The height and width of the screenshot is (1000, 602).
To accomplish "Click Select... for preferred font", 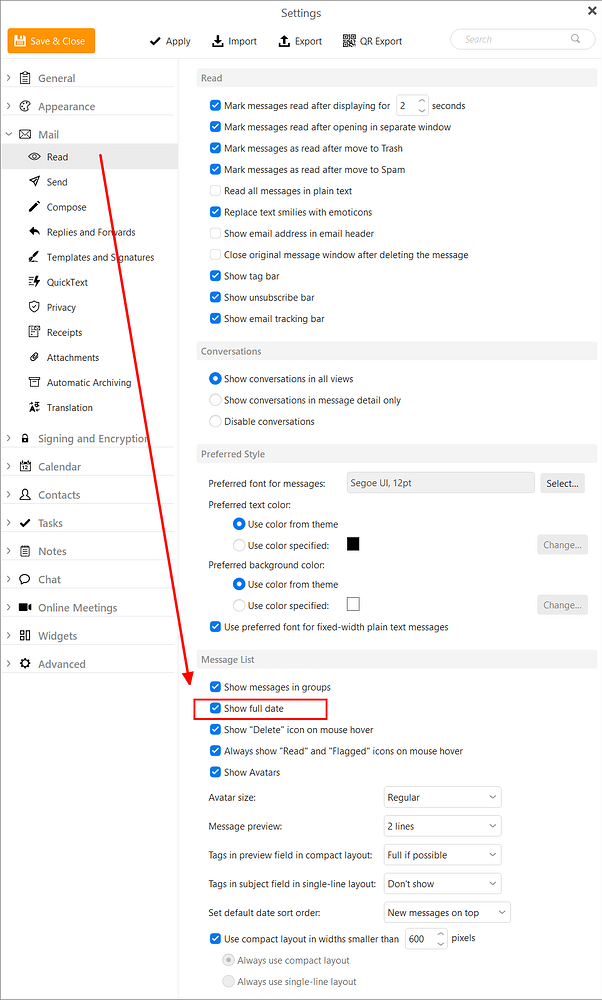I will pos(562,483).
